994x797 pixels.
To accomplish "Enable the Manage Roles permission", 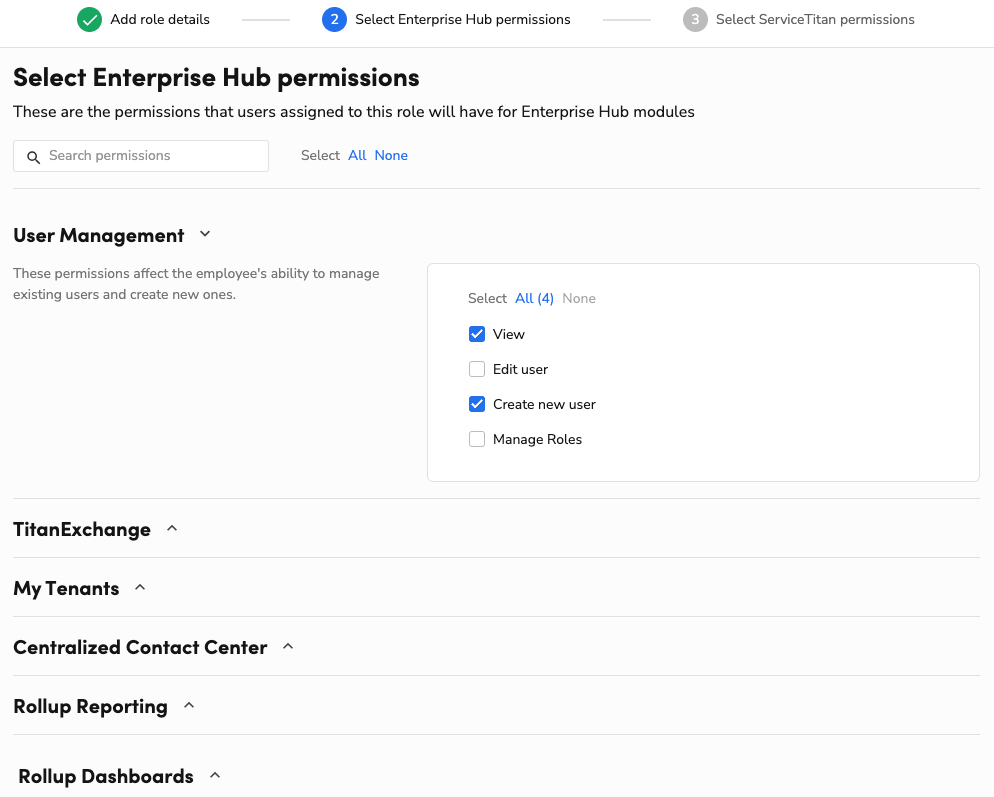I will coord(477,439).
